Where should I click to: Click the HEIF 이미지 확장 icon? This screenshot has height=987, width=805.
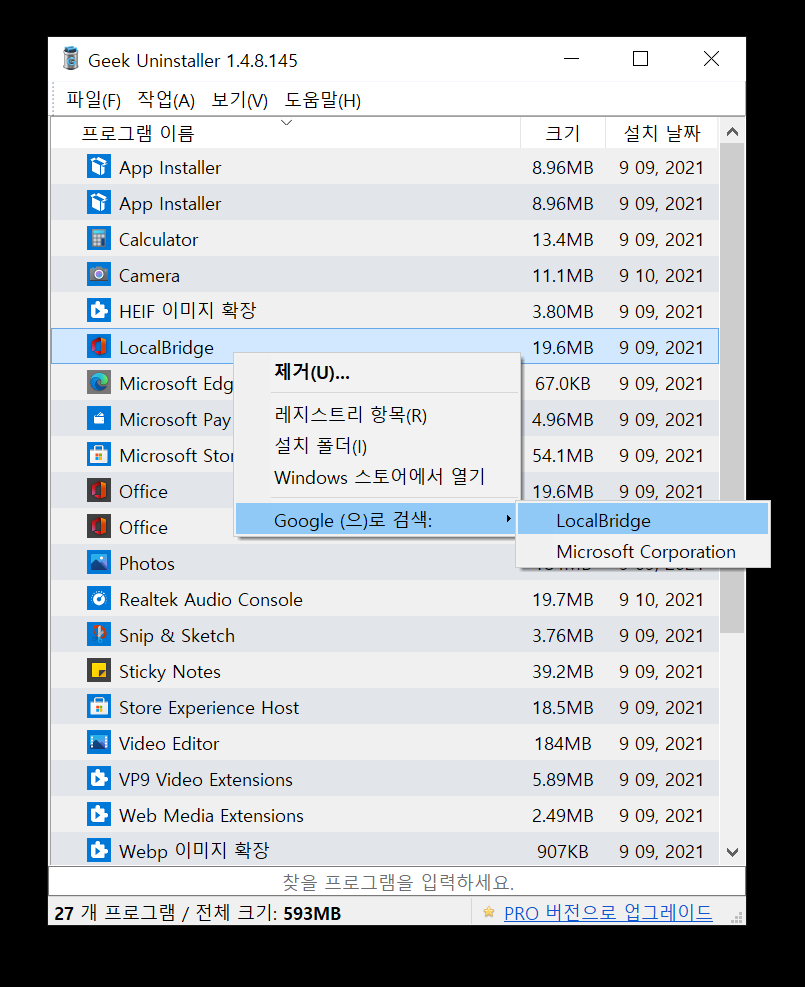[99, 310]
